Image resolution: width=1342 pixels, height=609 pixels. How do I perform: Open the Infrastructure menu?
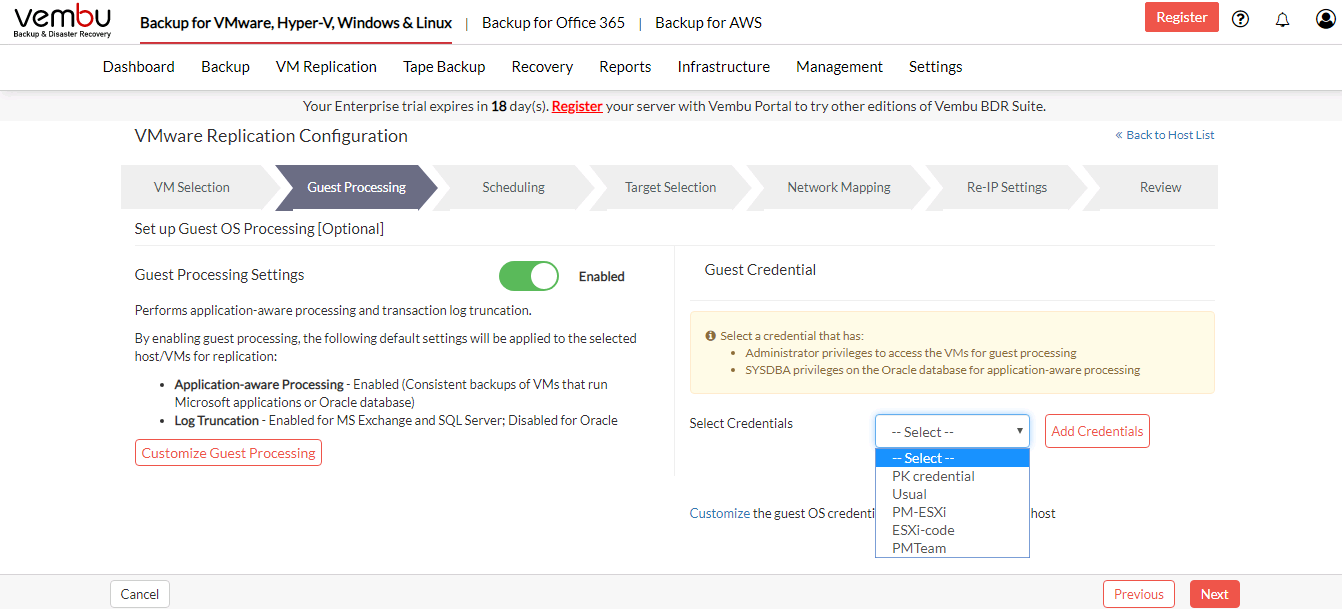tap(724, 67)
